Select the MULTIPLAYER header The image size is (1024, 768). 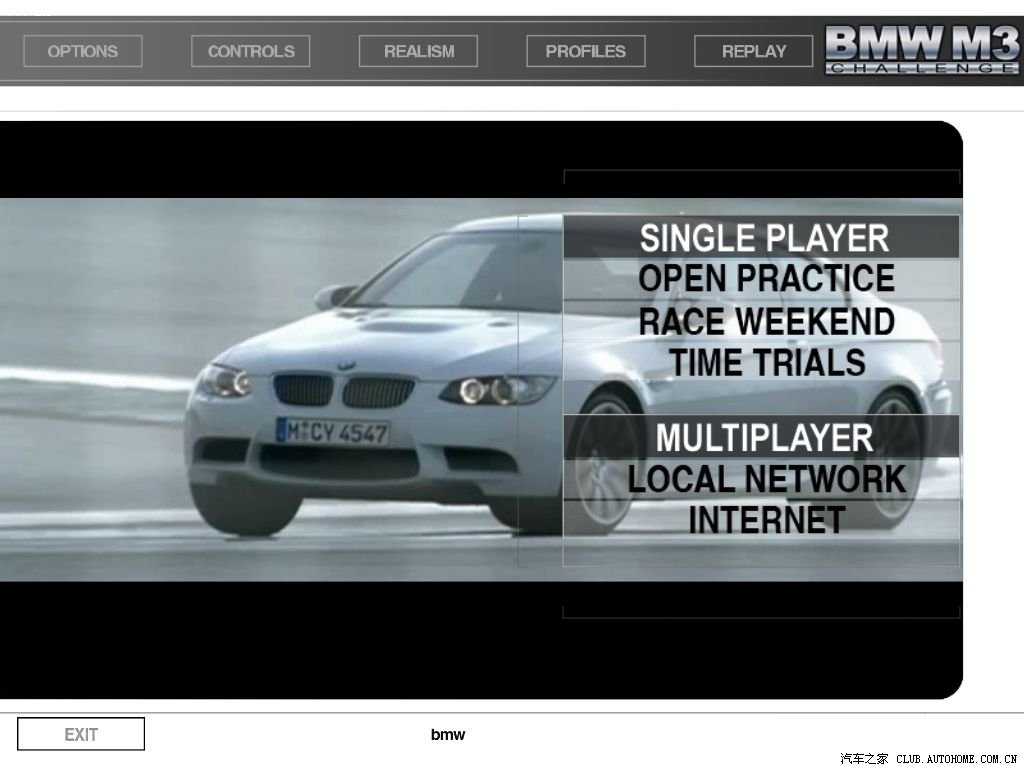tap(763, 438)
